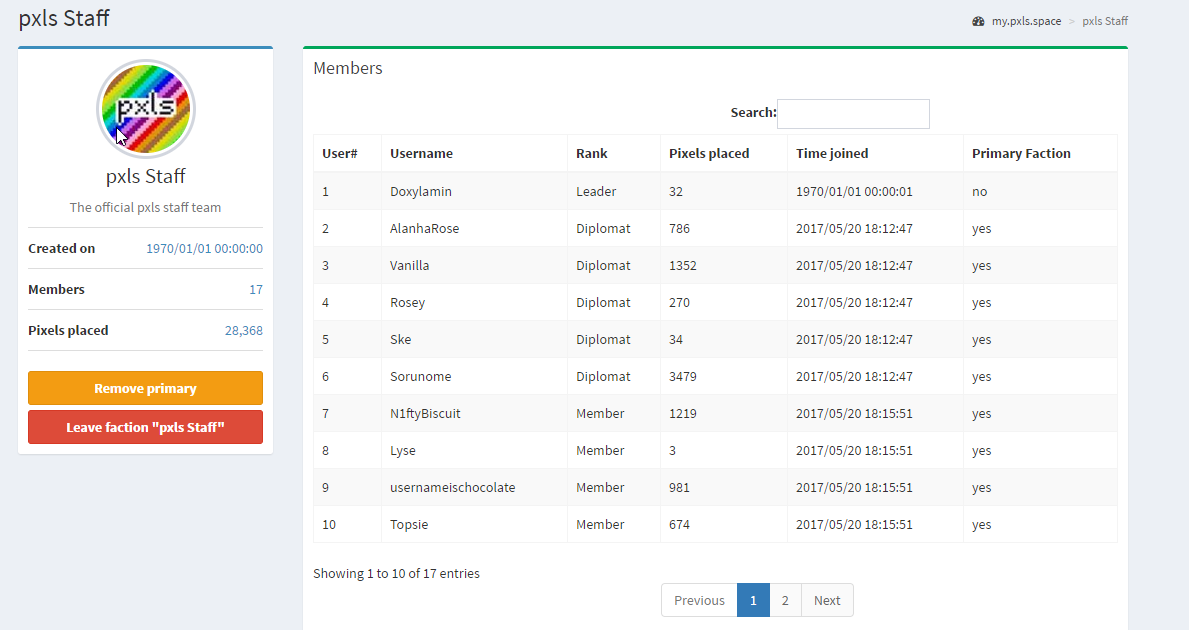Viewport: 1189px width, 630px height.
Task: Click the dashboard icon beside my.pxls.space
Action: pyautogui.click(x=978, y=21)
